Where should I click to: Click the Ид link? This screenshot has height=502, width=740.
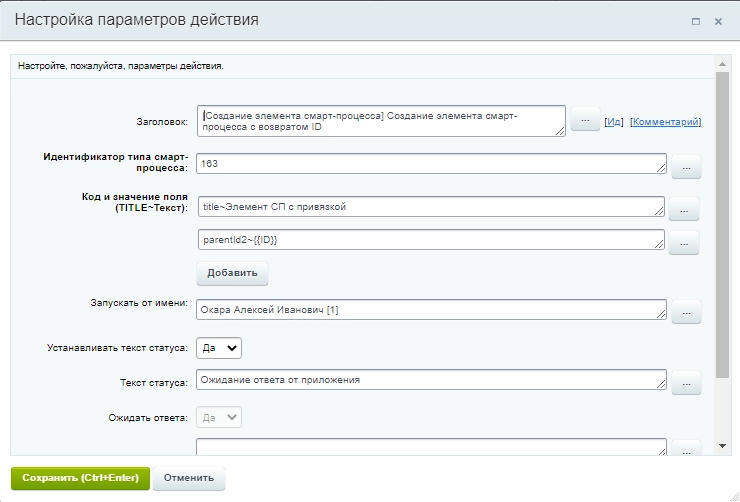(x=614, y=122)
